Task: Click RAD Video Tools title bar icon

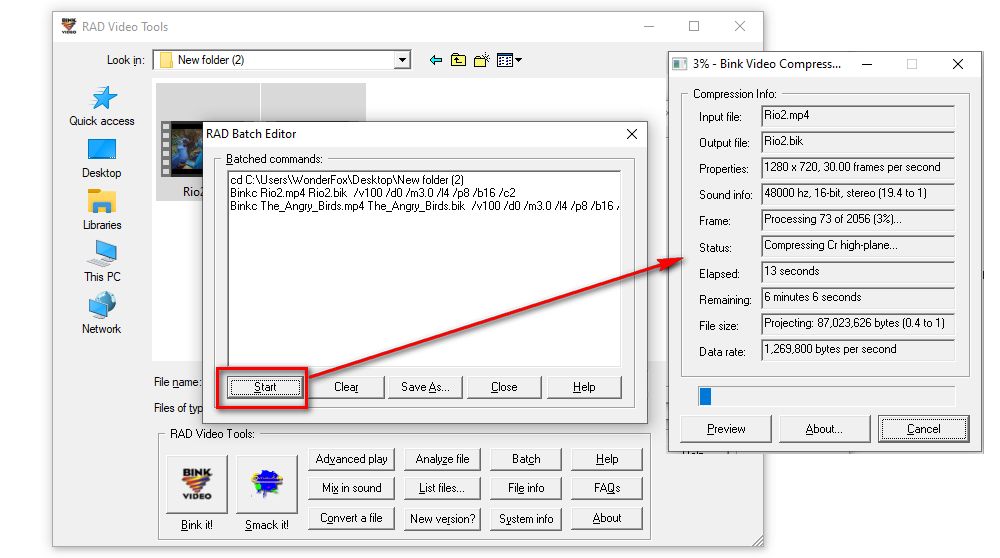Action: 69,26
